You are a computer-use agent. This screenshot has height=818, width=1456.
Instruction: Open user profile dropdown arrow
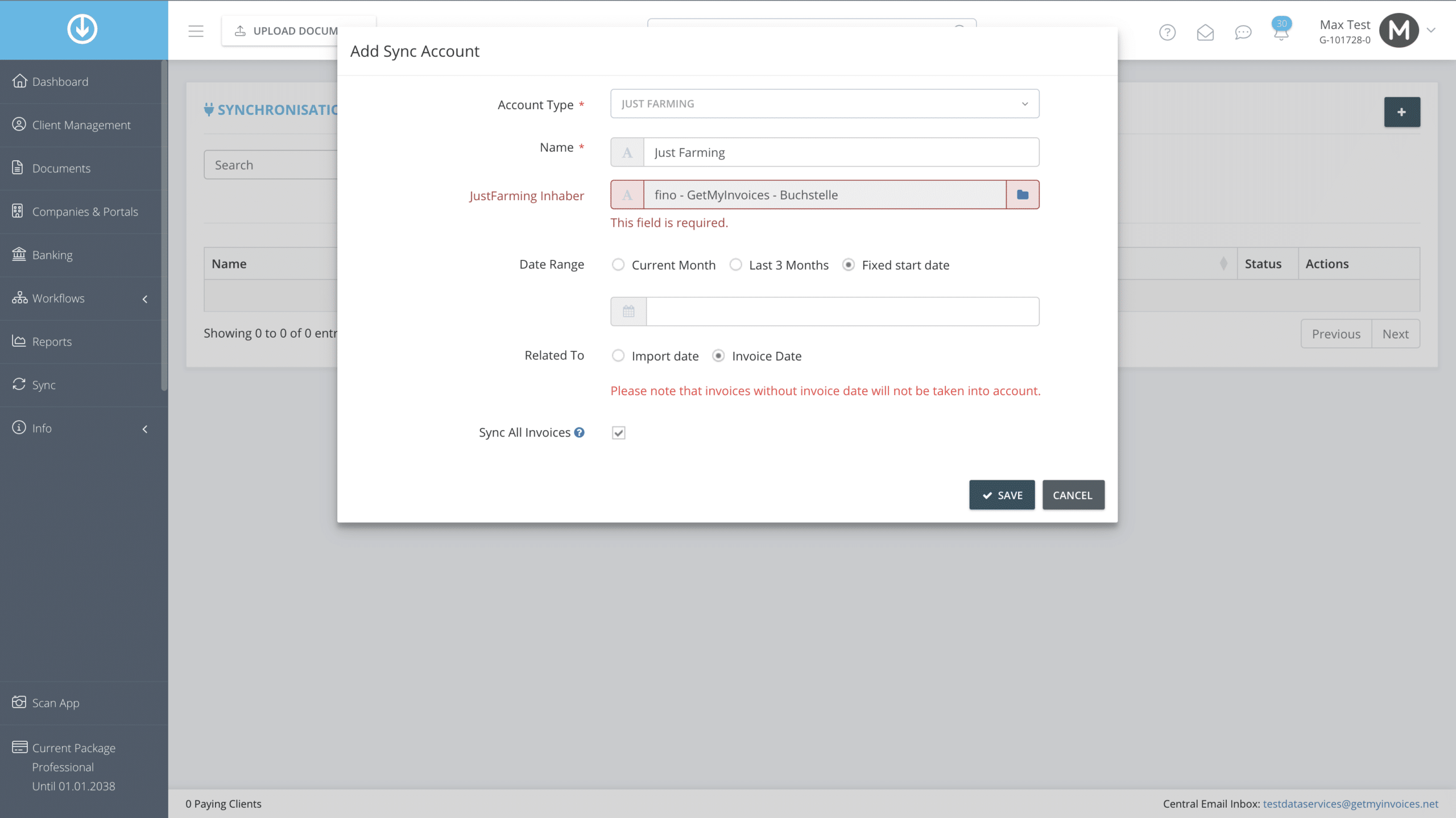[x=1431, y=31]
